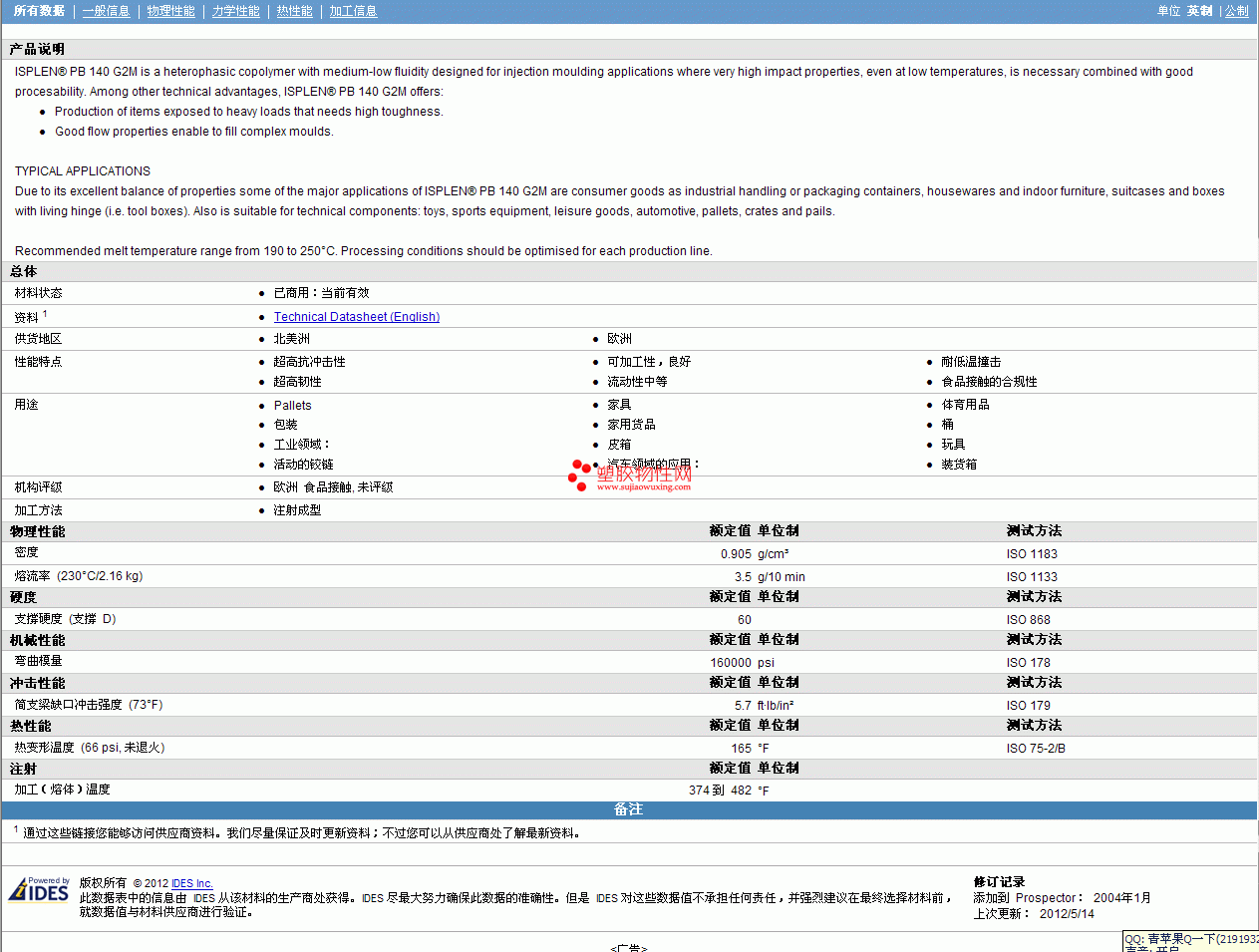Screen dimensions: 1259x952
Task: Open the IDES Inc. copyright link
Action: [192, 883]
